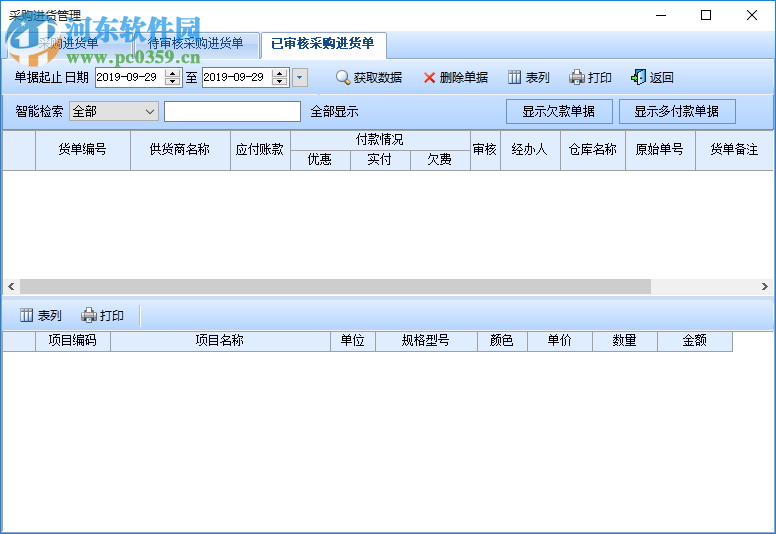Click the 经办人 column header
This screenshot has width=776, height=534.
(x=530, y=150)
